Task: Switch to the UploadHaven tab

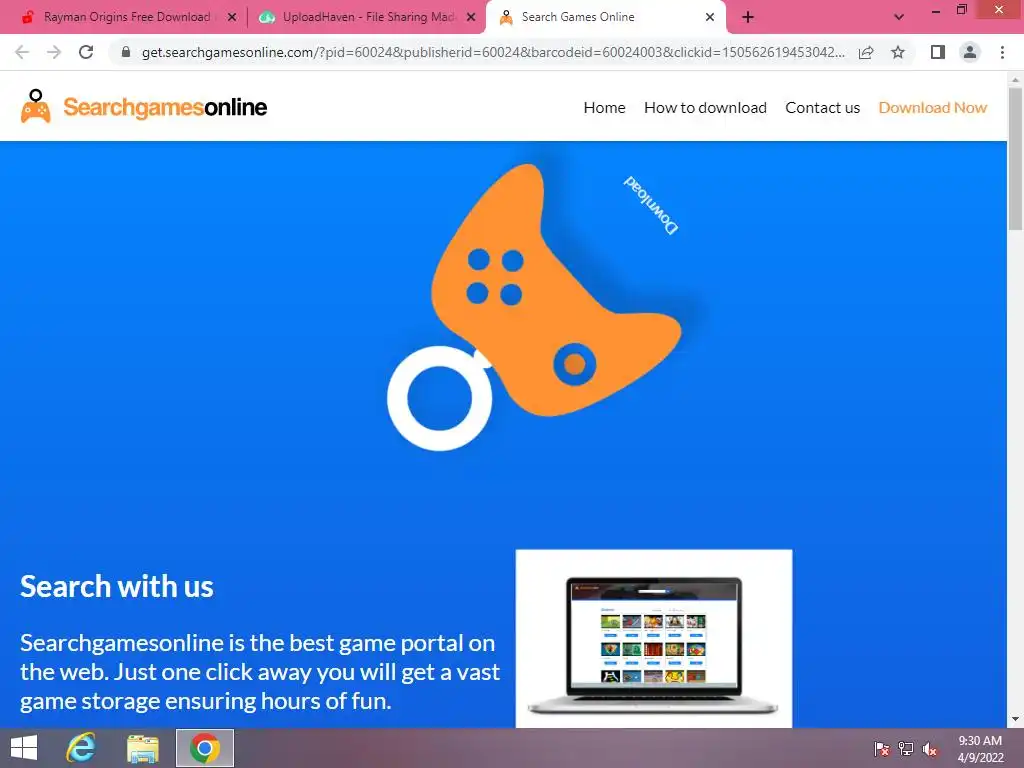Action: tap(369, 17)
